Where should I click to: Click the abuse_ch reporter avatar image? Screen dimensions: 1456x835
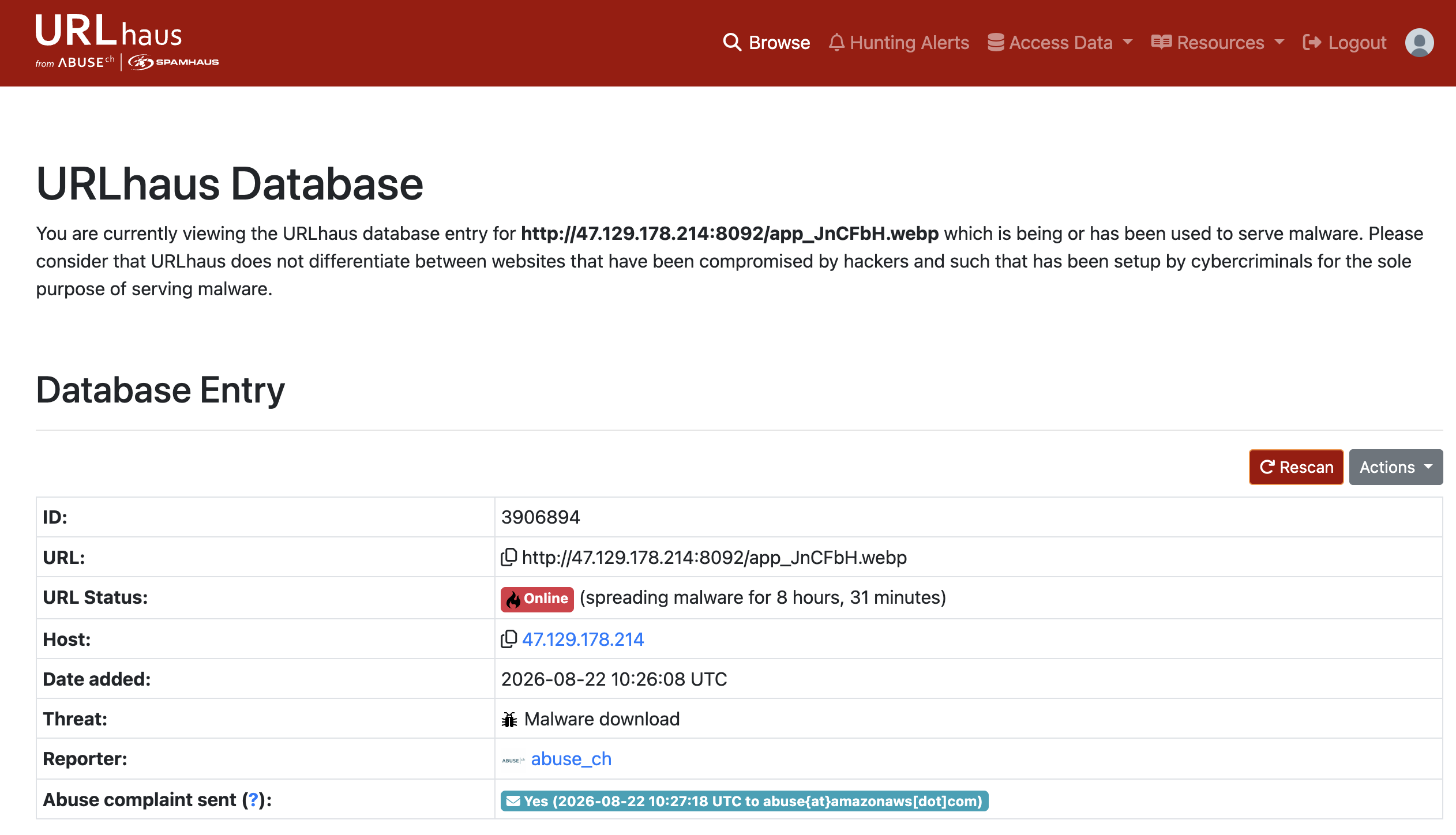[513, 760]
